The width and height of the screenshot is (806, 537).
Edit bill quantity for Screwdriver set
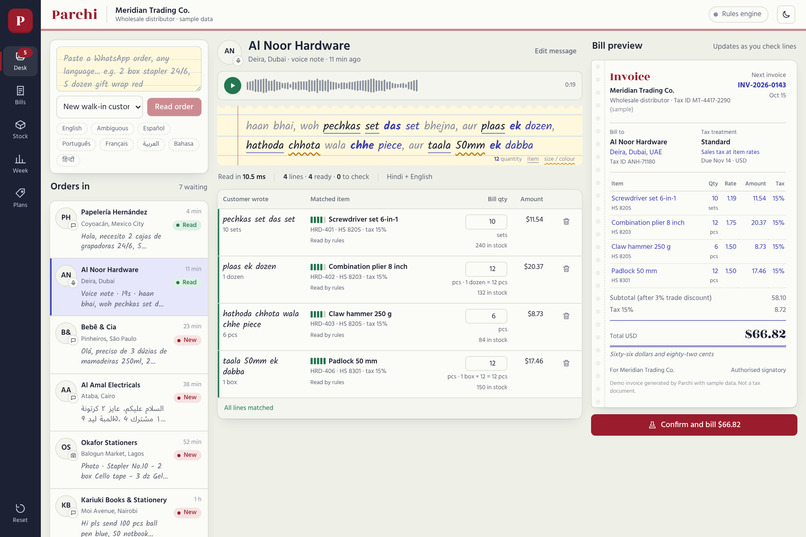click(x=486, y=221)
